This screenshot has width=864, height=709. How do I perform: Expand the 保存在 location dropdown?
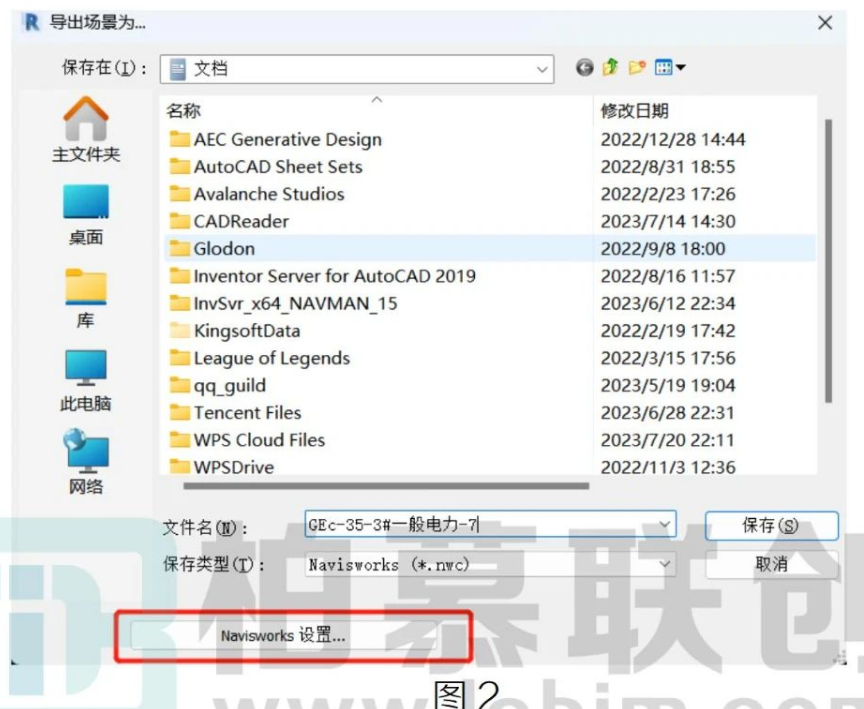click(x=542, y=69)
